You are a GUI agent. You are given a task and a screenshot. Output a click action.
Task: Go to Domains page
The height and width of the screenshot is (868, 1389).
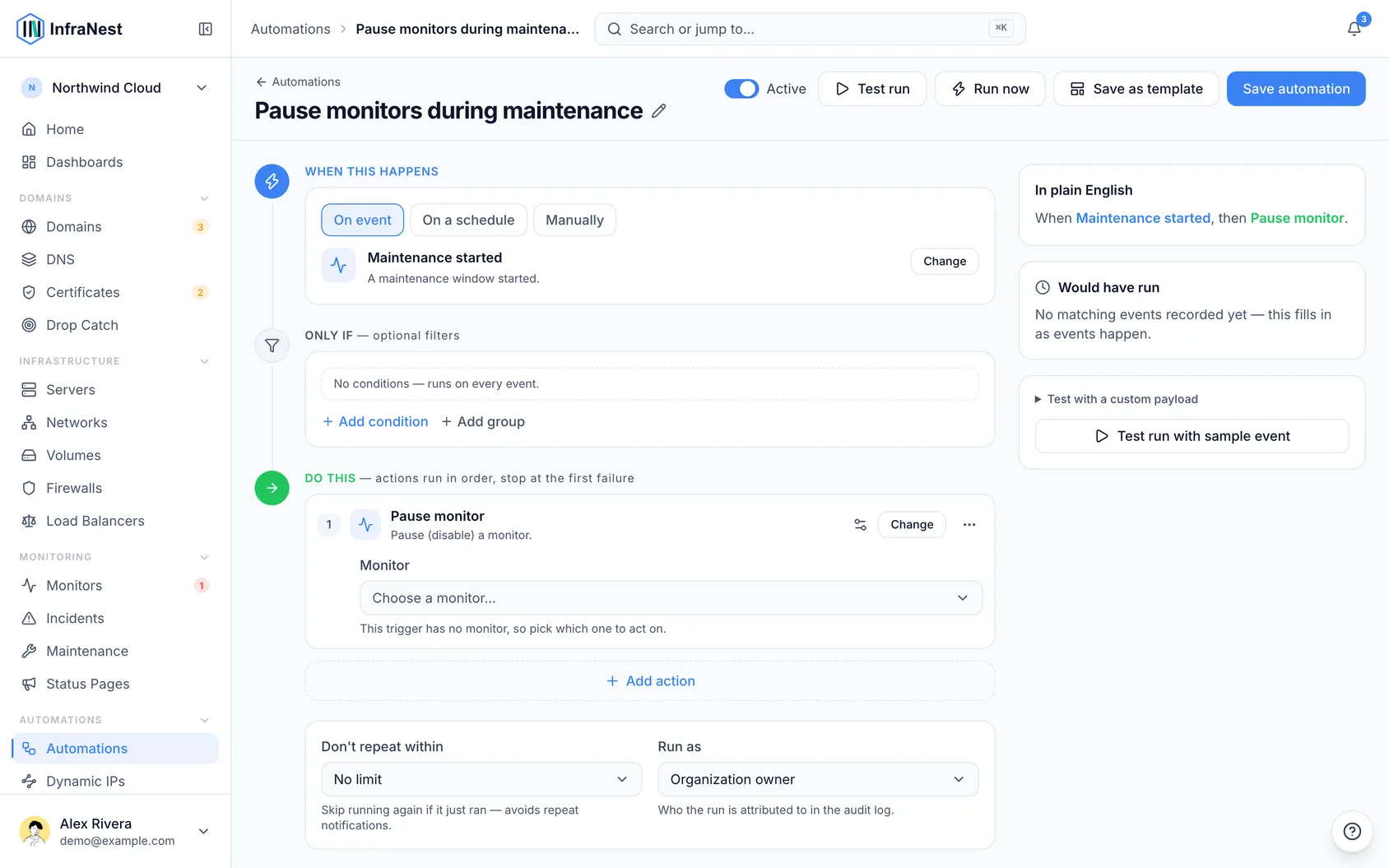tap(115, 226)
